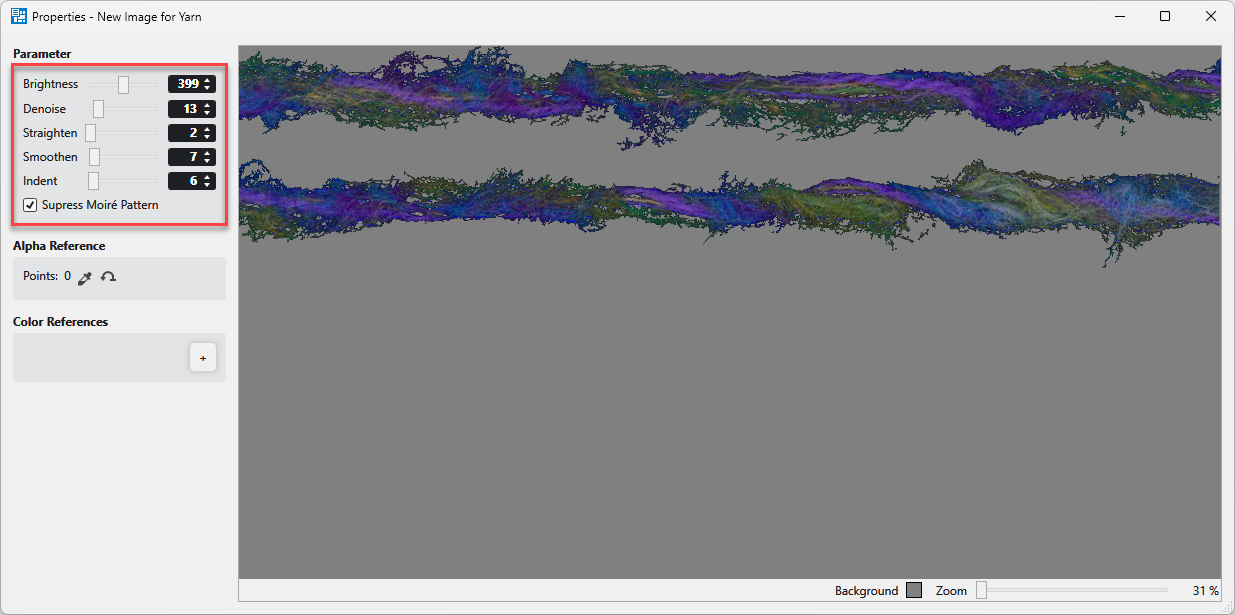Click the Brightness slider thumb
The image size is (1235, 615).
123,84
